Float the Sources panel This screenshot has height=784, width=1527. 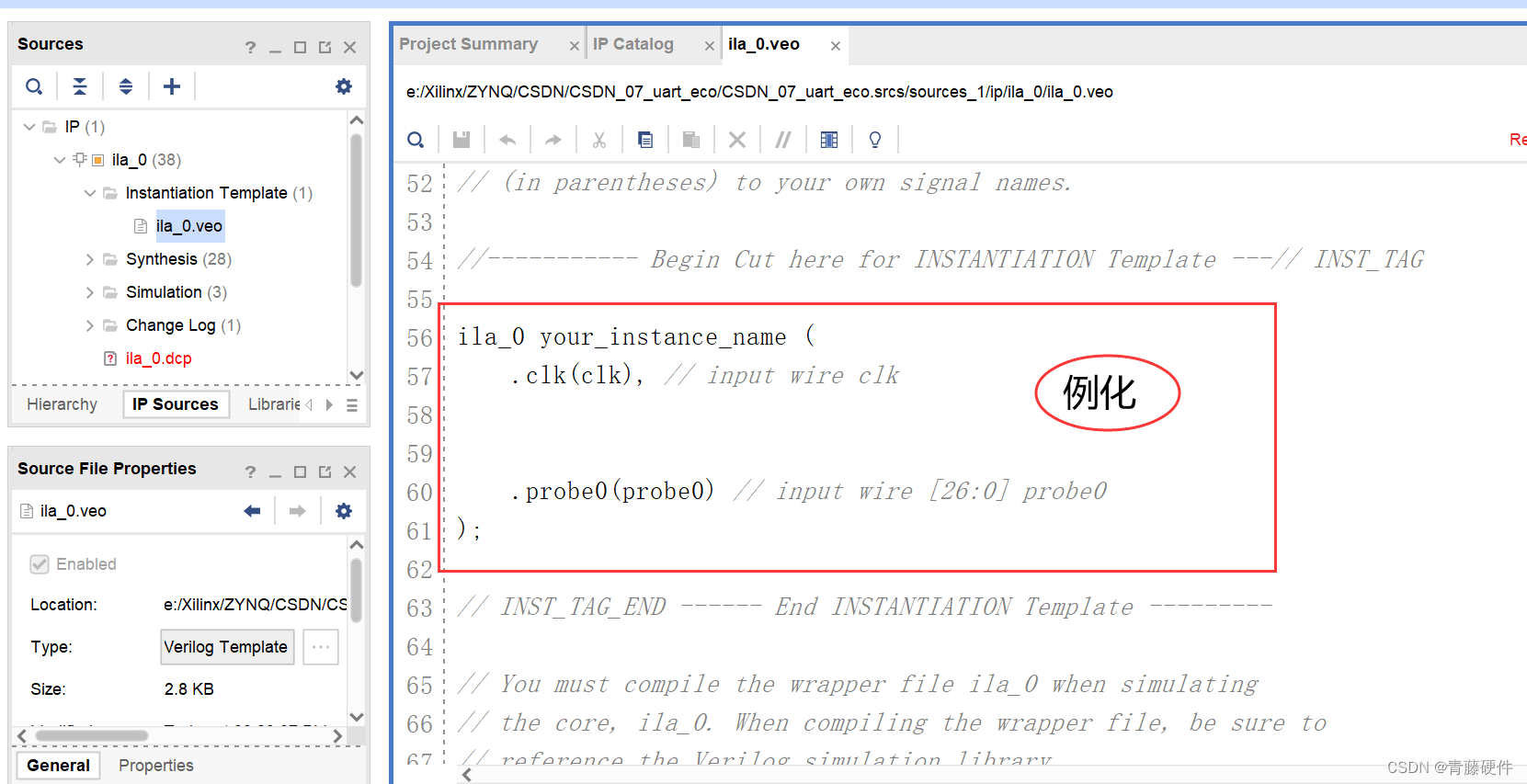[325, 47]
